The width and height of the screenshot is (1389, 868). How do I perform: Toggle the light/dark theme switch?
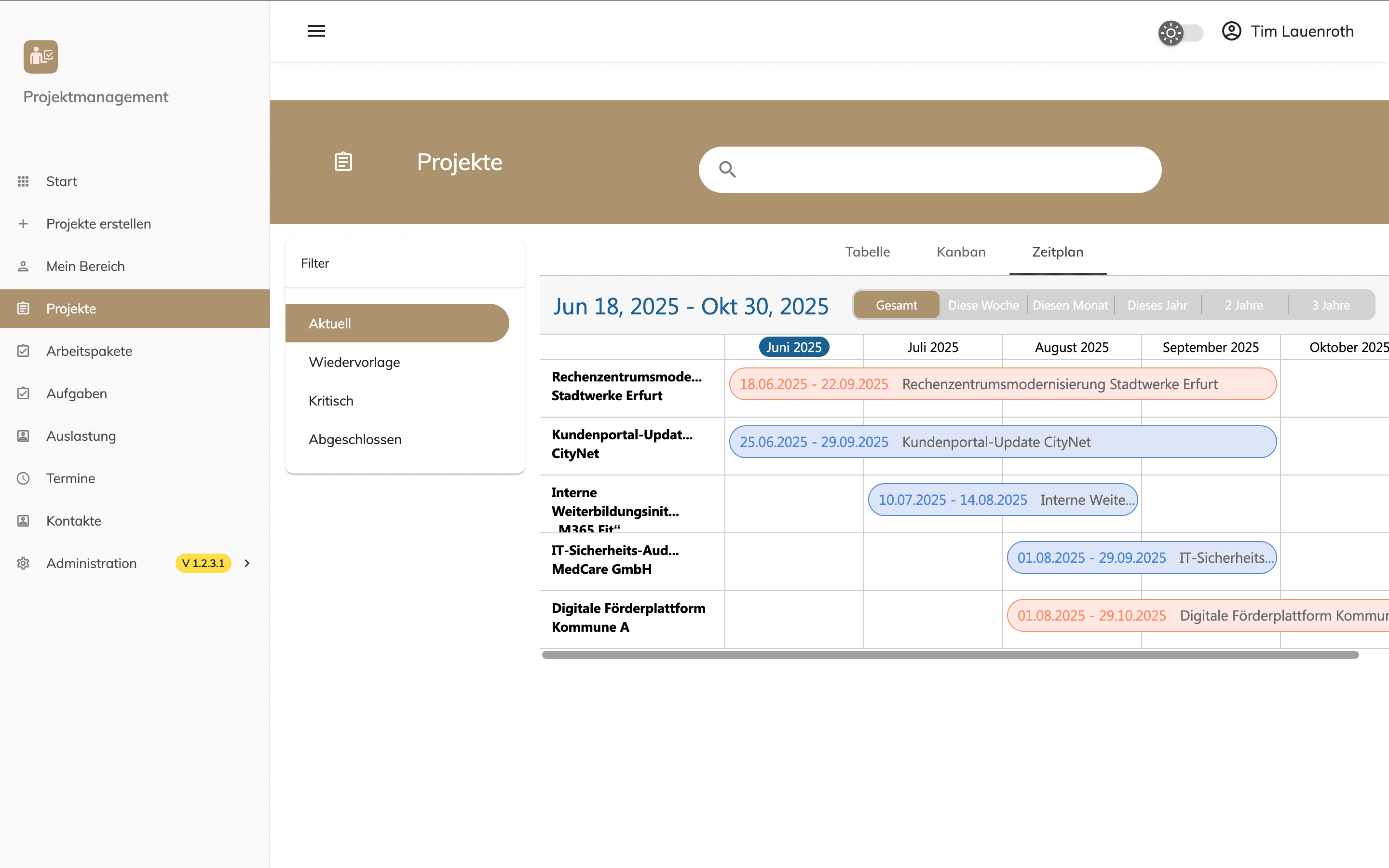(1181, 33)
